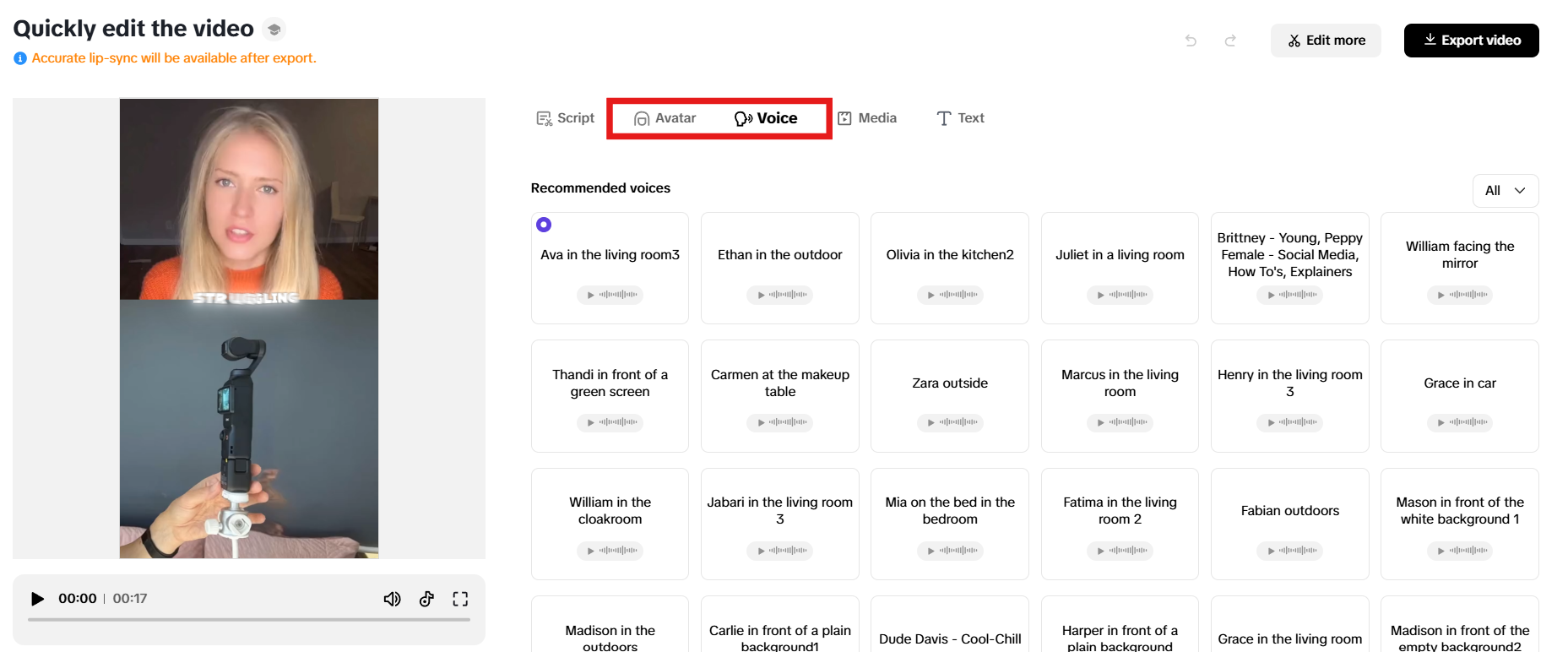1568x652 pixels.
Task: Click the redo arrow icon
Action: point(1230,41)
